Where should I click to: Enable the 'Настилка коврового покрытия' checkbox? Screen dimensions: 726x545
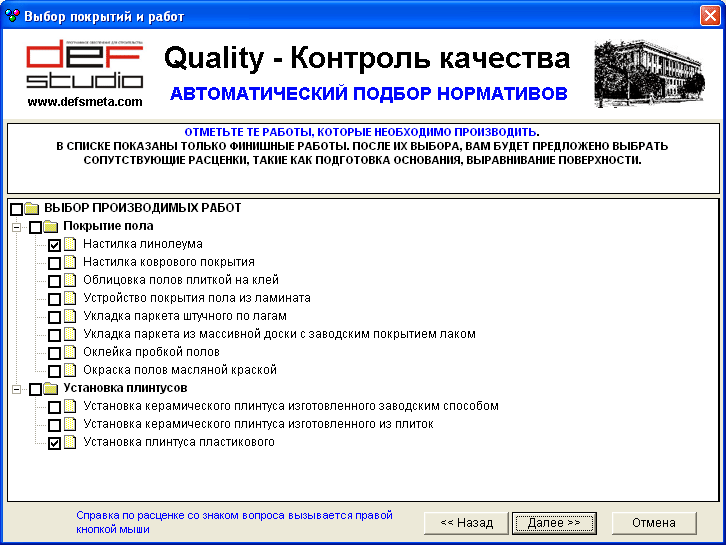pos(55,263)
